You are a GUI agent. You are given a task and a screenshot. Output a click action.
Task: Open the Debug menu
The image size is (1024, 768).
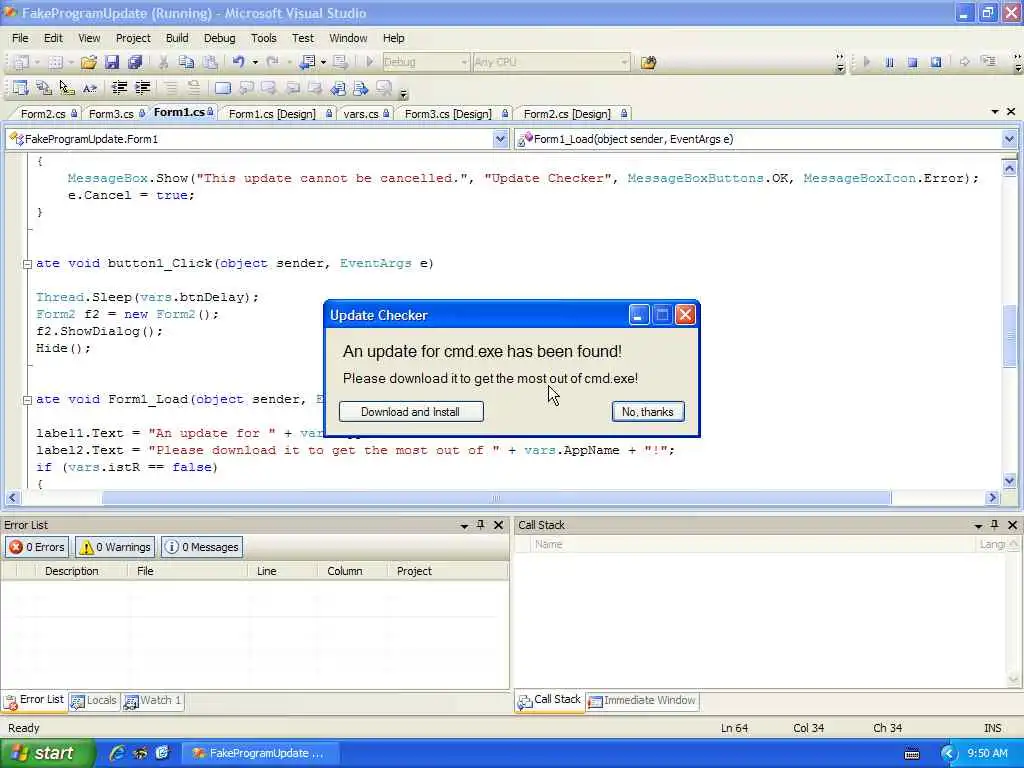pos(219,38)
